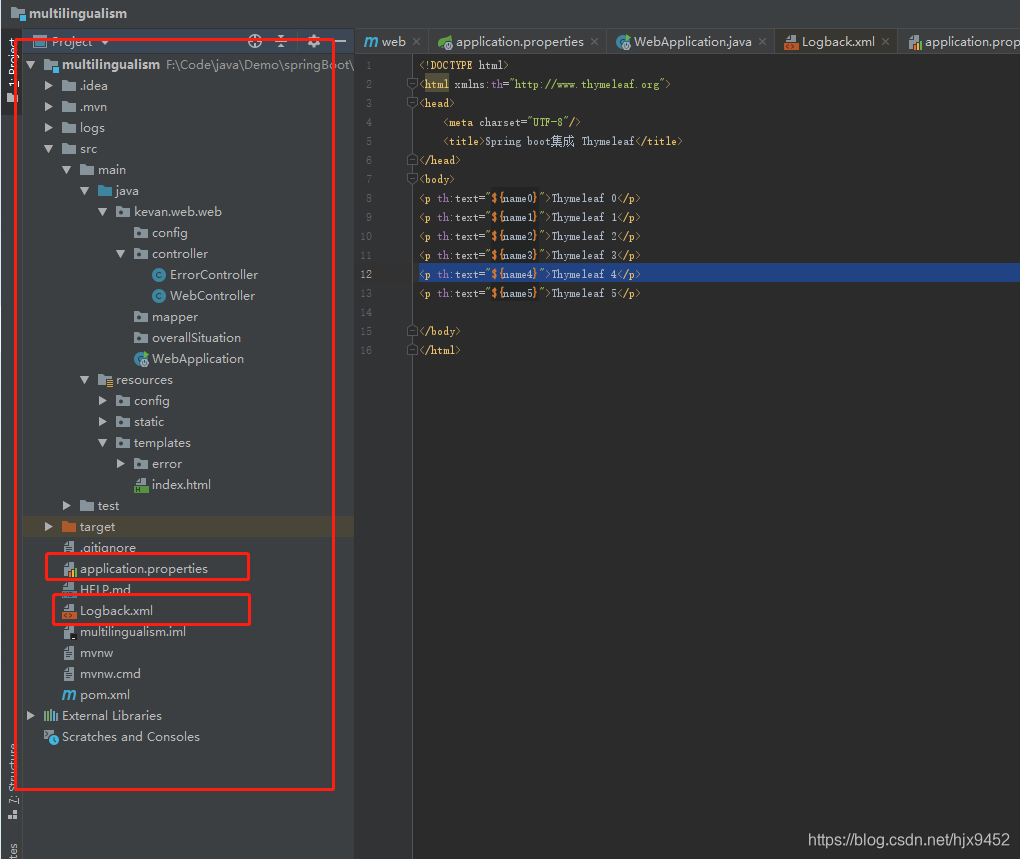Collapse the multilingualism root node
The height and width of the screenshot is (859, 1020).
[x=31, y=65]
